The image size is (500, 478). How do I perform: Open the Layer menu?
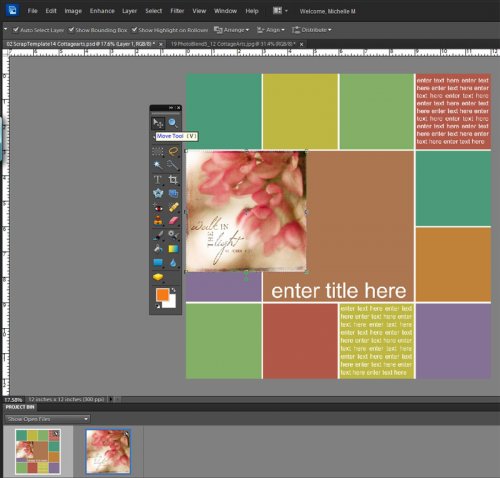(x=129, y=11)
